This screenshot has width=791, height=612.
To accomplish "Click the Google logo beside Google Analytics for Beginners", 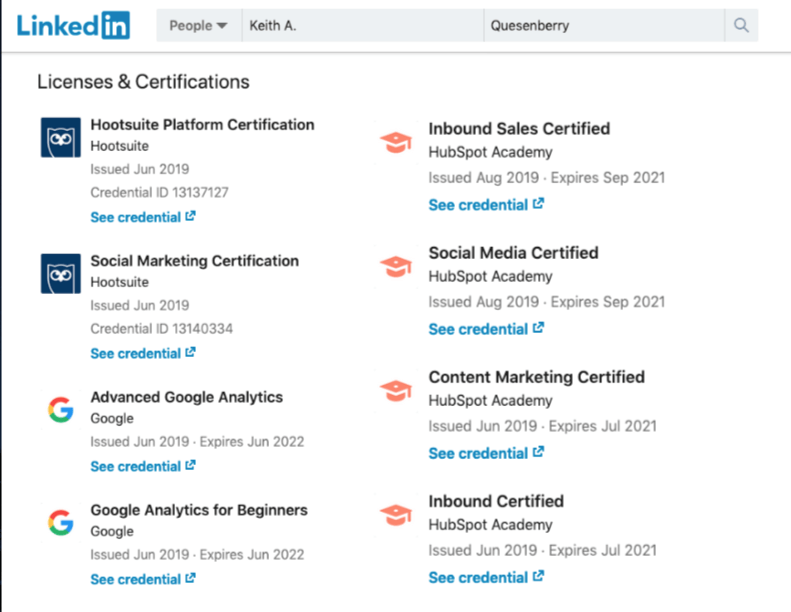I will pos(61,523).
